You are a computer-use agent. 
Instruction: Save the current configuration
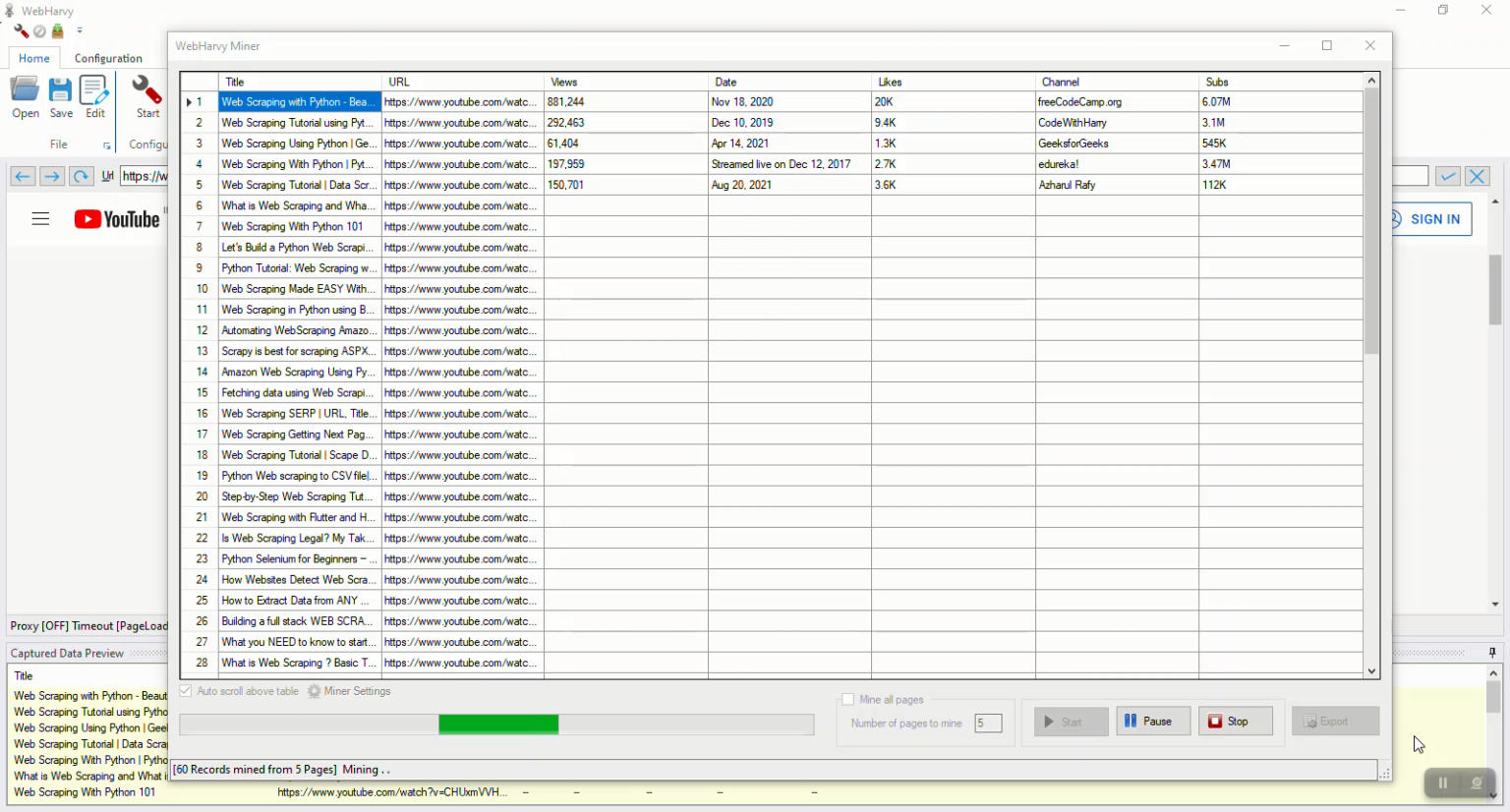click(x=59, y=95)
